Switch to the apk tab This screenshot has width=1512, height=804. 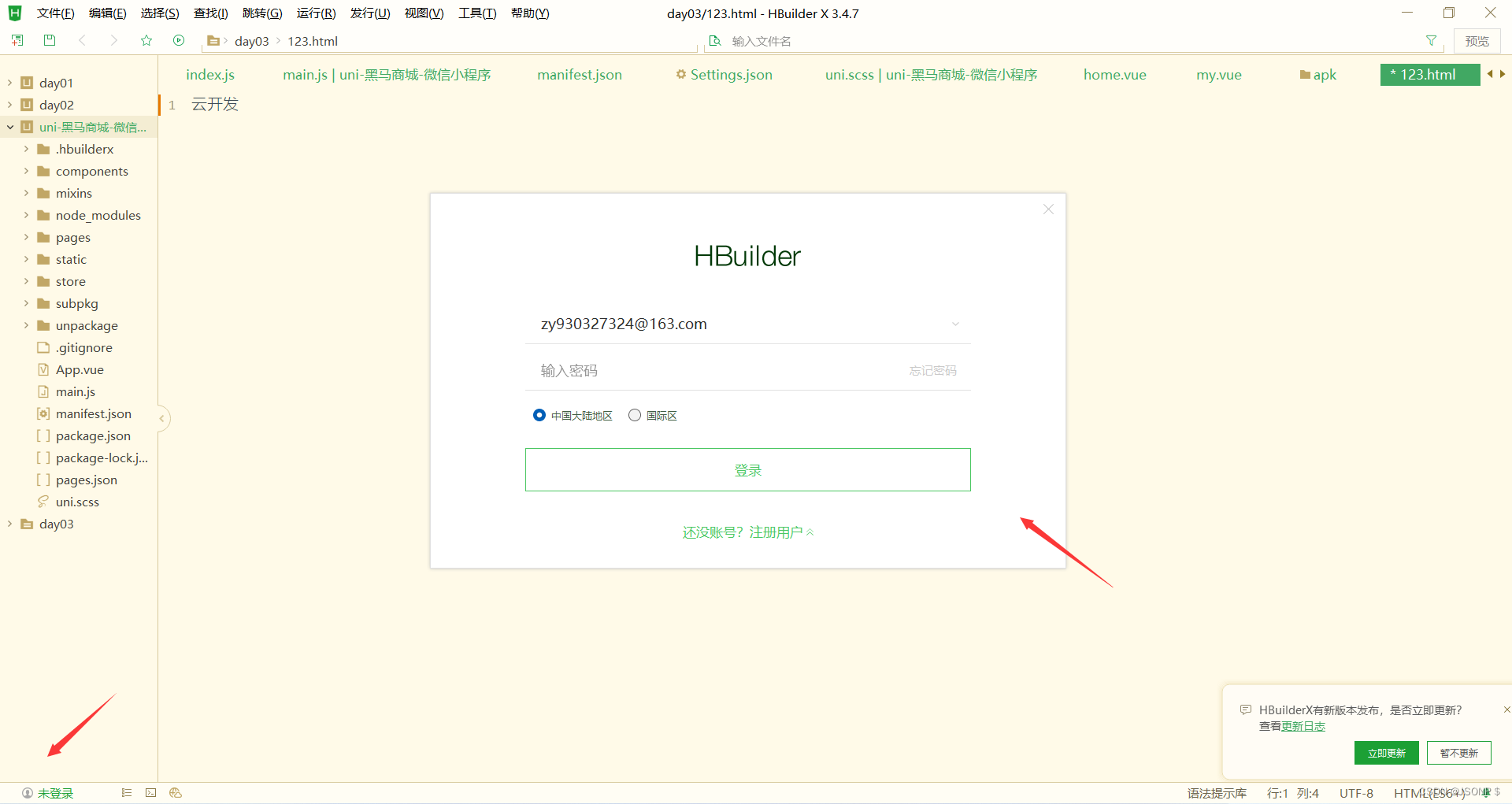point(1318,75)
